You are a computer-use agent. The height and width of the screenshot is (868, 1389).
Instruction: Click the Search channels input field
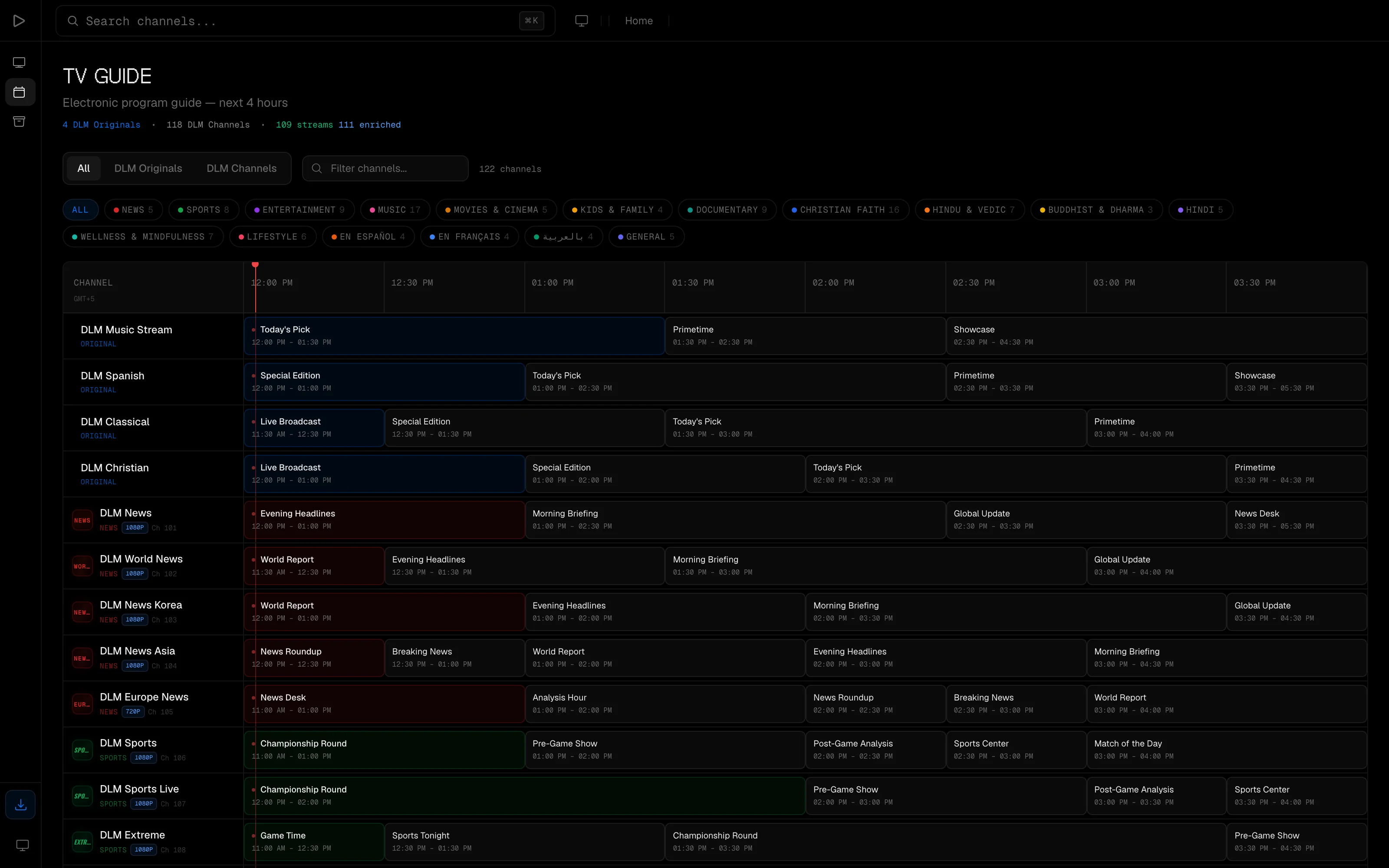tap(305, 21)
